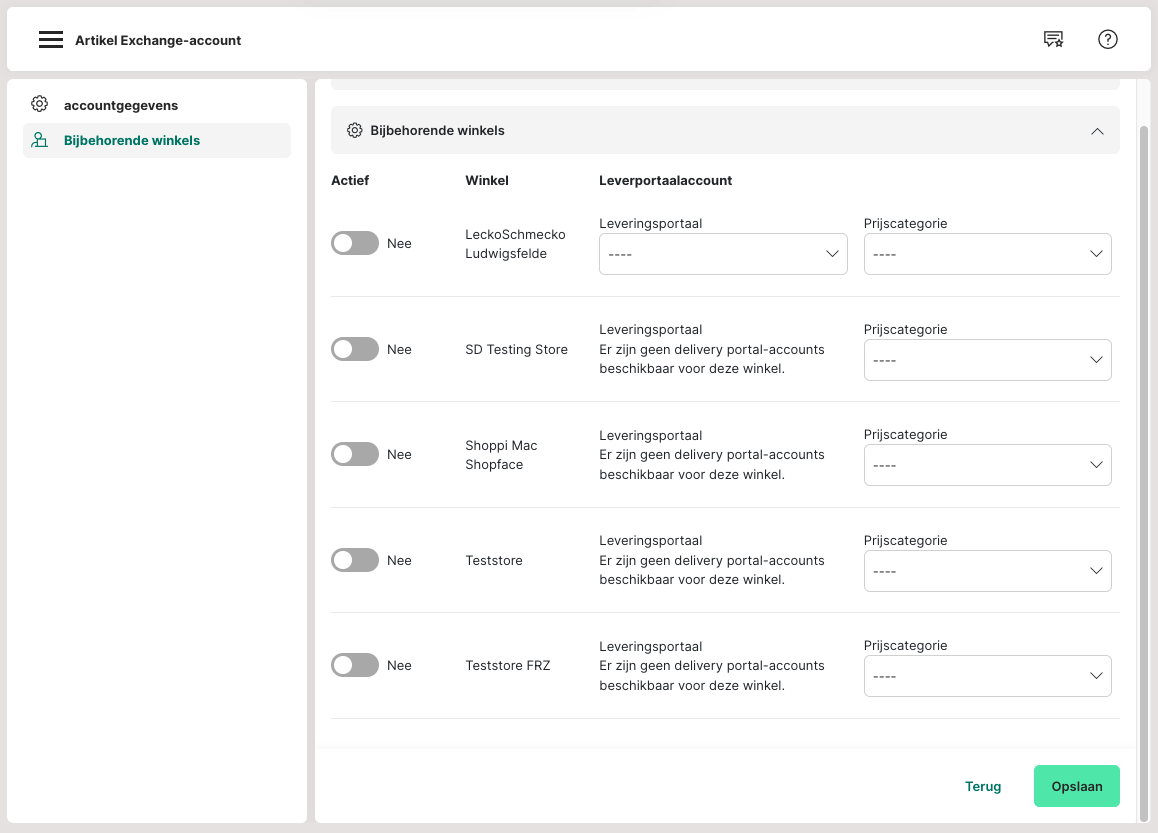The image size is (1158, 833).
Task: Collapse the Bijbehorende winkels section chevron
Action: 1097,131
